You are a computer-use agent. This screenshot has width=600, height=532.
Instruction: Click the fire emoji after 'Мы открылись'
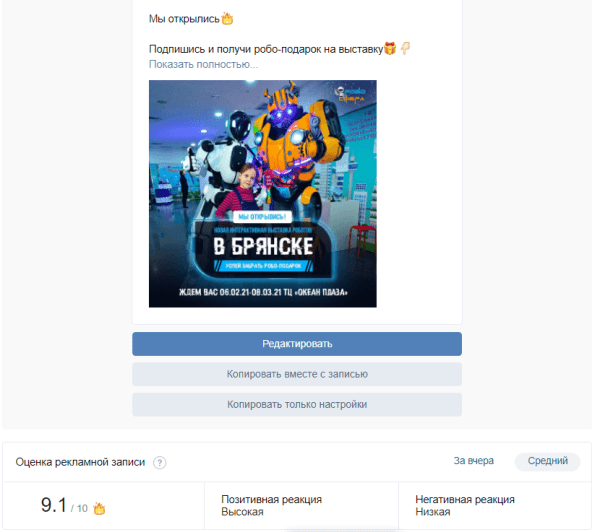pos(227,18)
